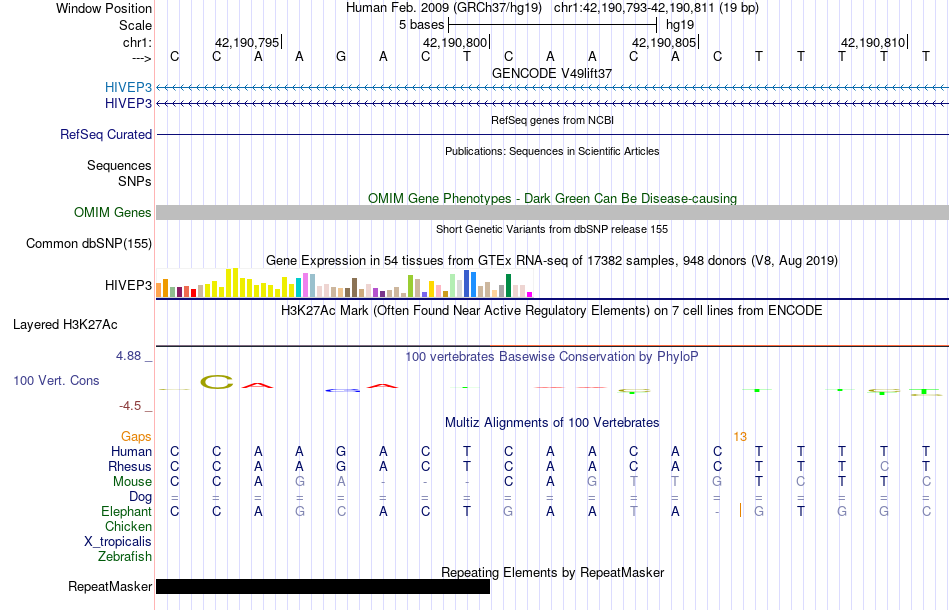Screen dimensions: 950x610
Task: Click the Window Position label
Action: [104, 8]
